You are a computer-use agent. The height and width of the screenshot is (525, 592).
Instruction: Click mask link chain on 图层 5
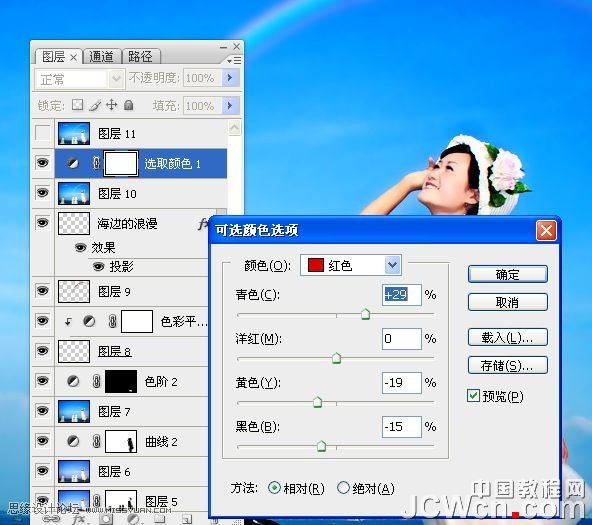point(96,501)
